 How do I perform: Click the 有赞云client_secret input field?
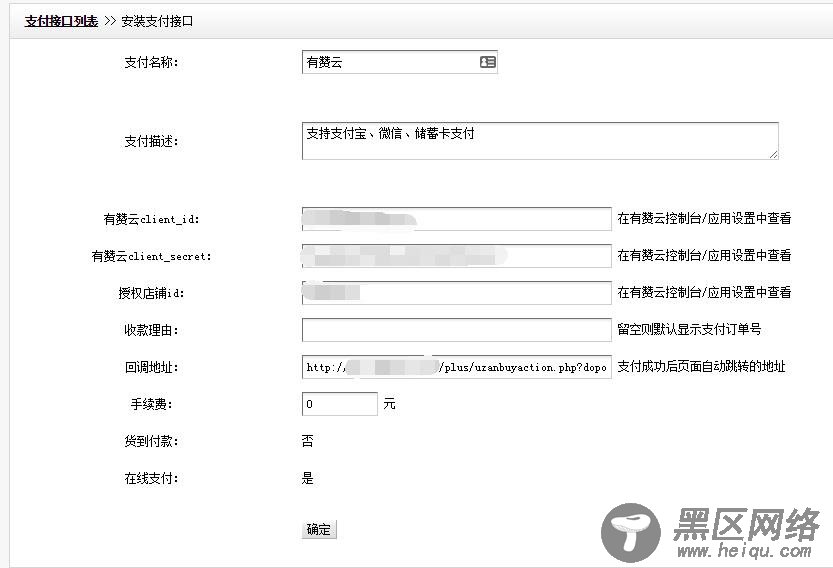point(456,256)
